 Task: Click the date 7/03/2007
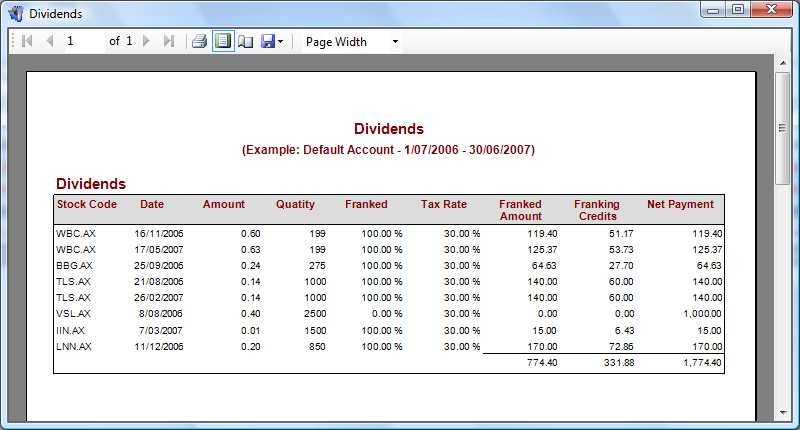tap(161, 331)
